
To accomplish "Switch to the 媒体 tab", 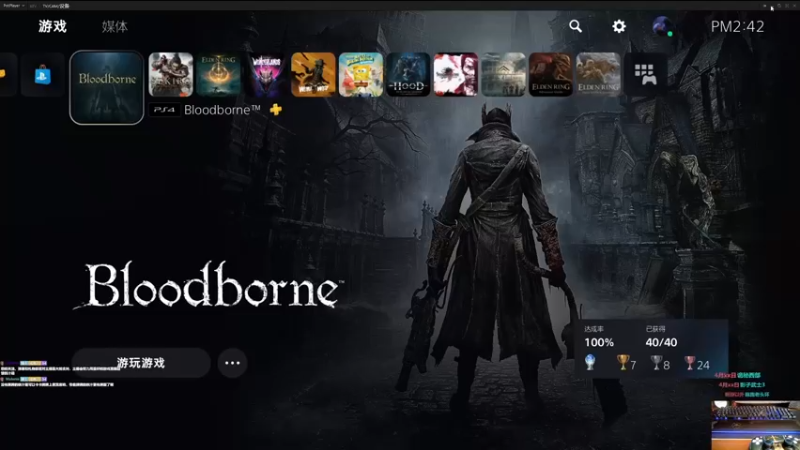I will coord(115,27).
